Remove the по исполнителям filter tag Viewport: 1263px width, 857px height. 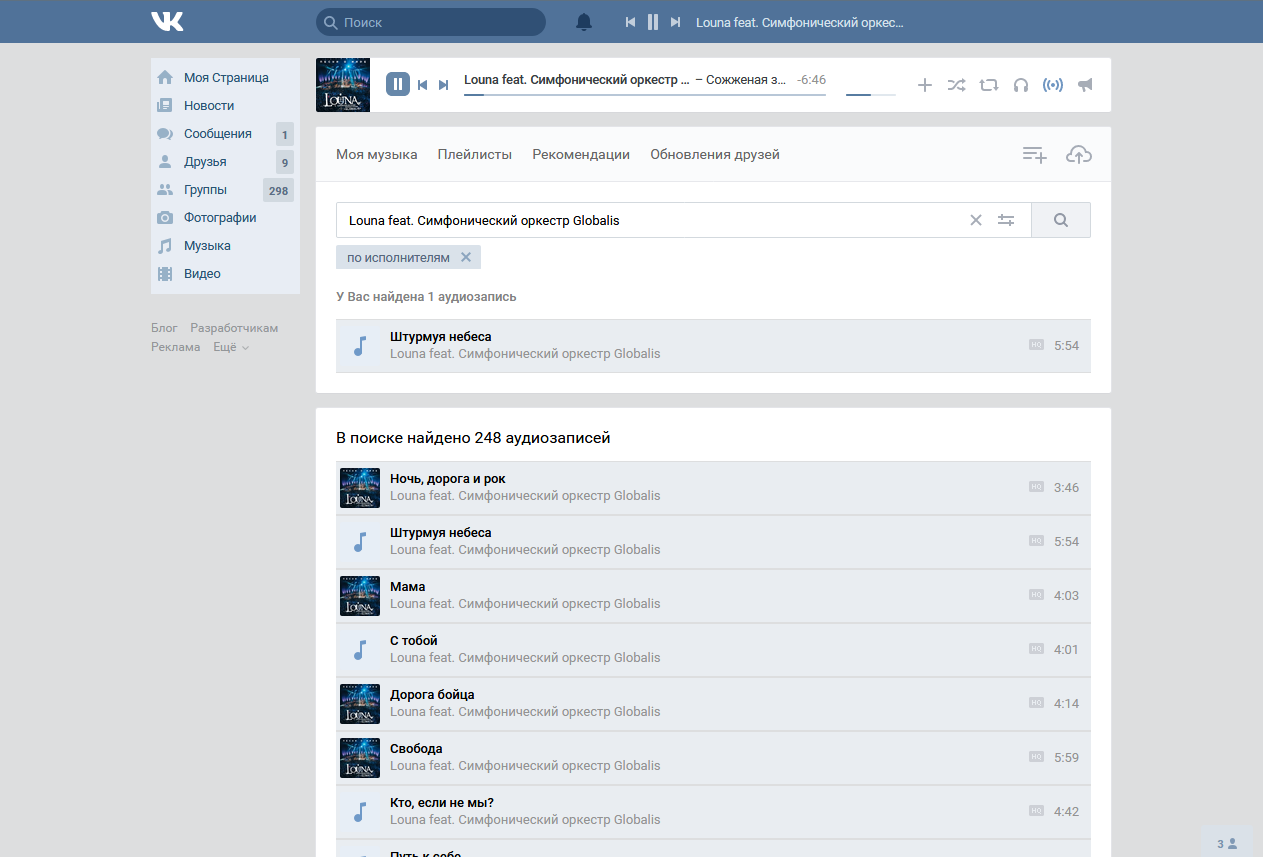466,257
